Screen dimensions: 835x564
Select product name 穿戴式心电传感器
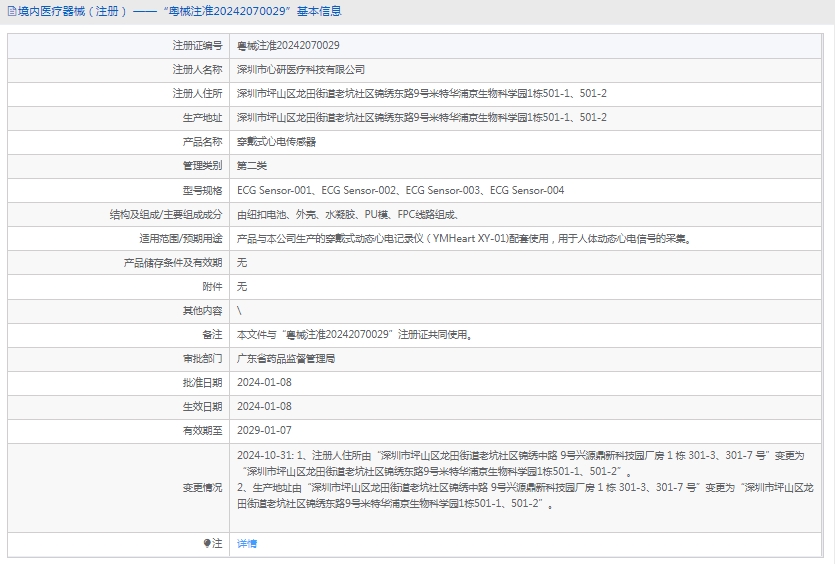tap(276, 142)
